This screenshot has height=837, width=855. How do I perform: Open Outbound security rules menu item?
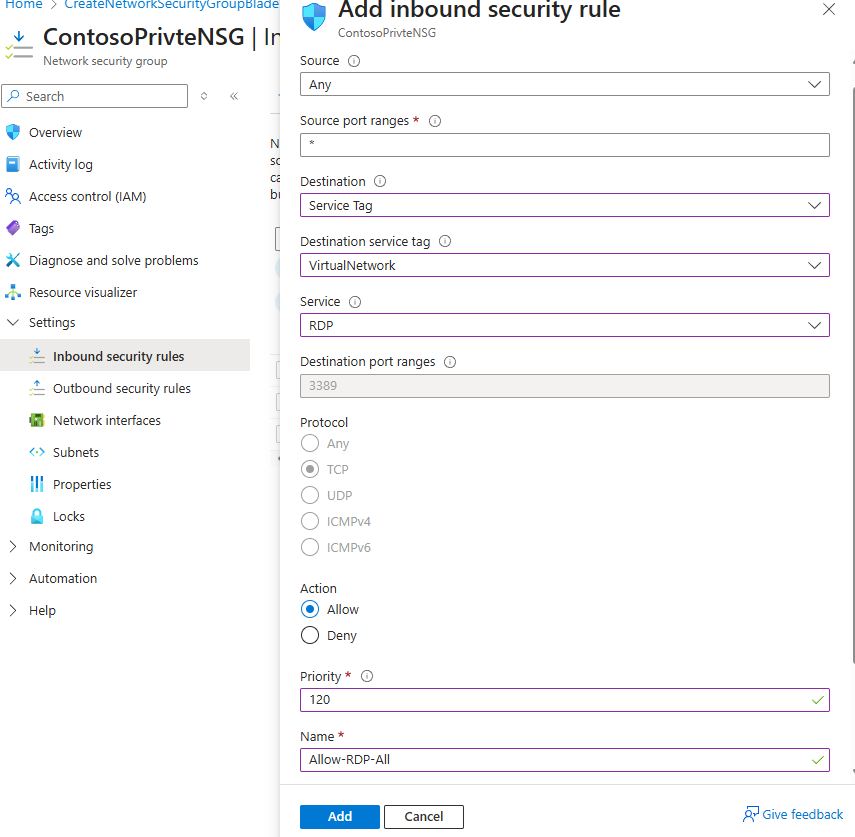tap(121, 389)
